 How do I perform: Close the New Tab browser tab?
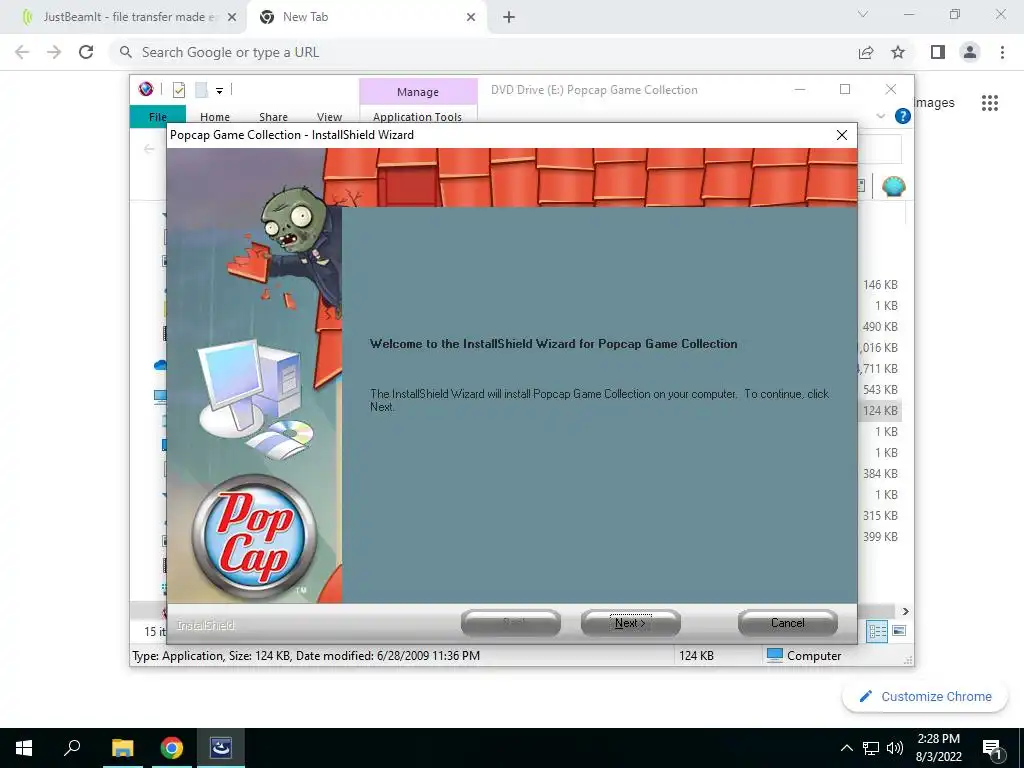tap(471, 18)
